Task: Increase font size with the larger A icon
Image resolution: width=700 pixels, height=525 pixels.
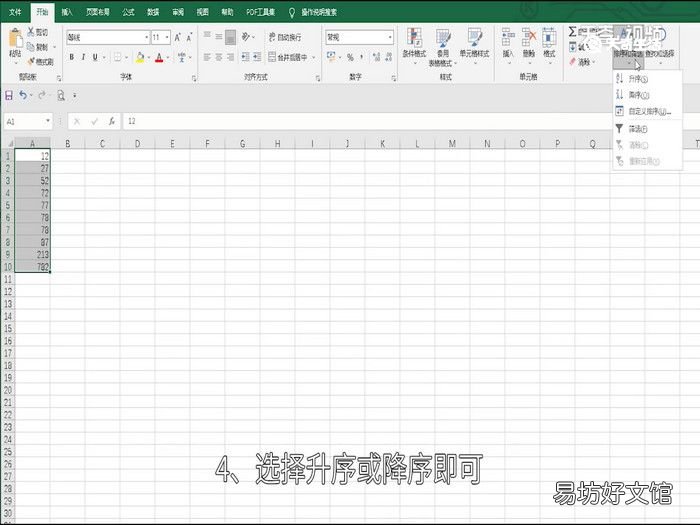Action: [177, 38]
